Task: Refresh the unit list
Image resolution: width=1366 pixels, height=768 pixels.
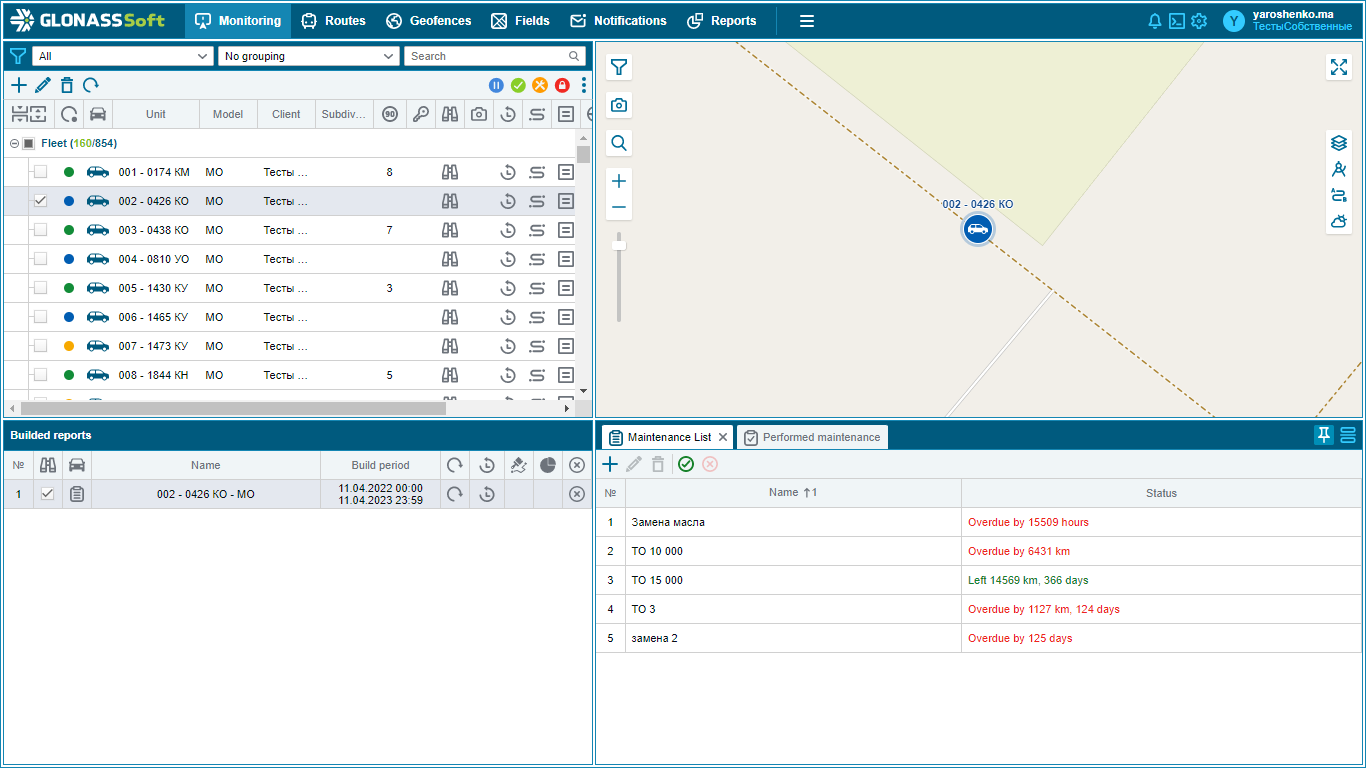Action: point(91,85)
